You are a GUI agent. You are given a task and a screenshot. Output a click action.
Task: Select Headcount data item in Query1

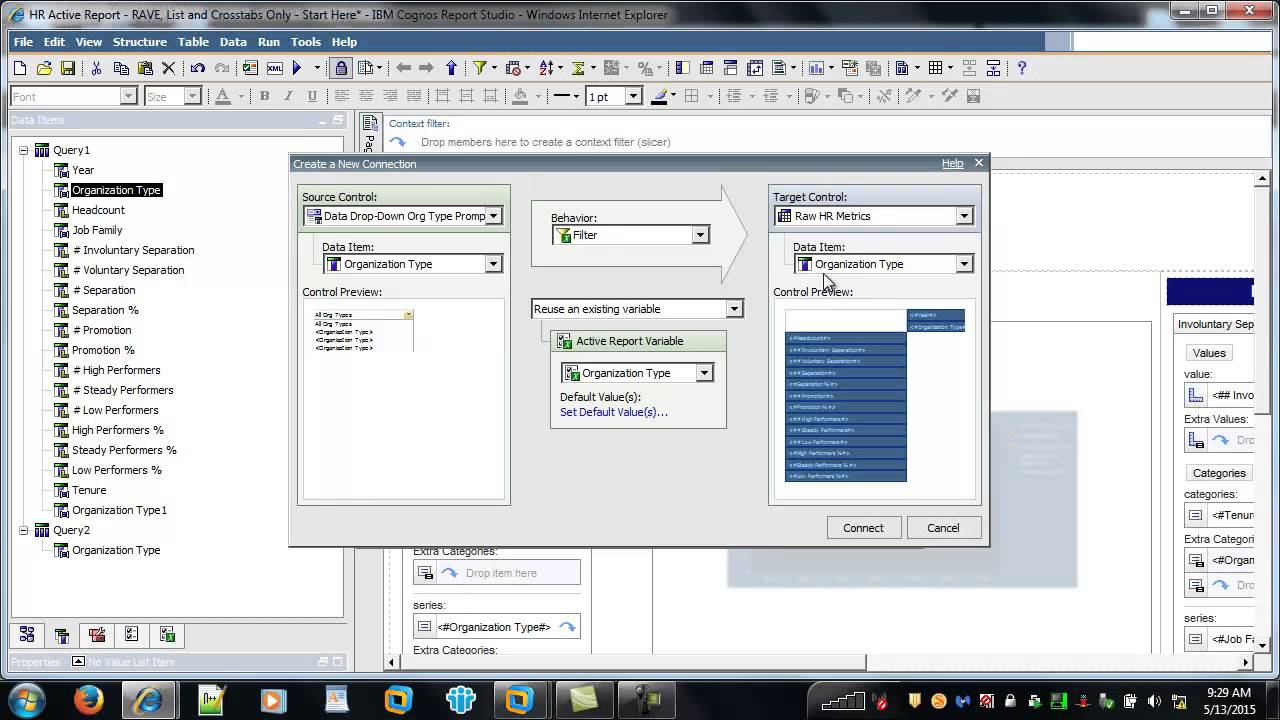click(98, 210)
